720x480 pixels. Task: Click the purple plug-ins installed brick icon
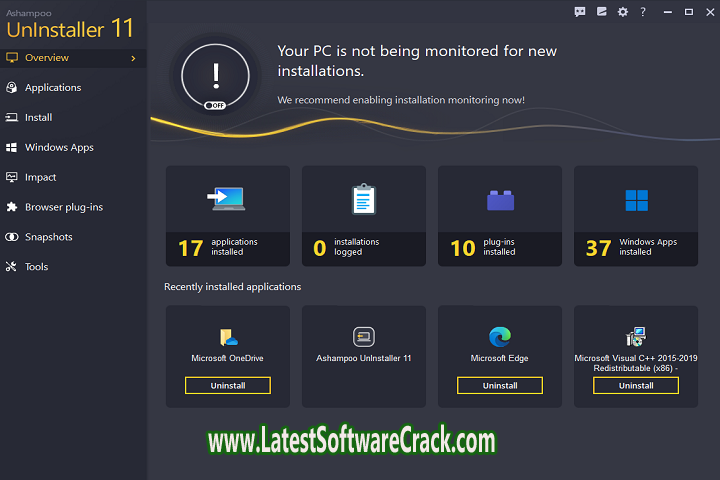500,200
